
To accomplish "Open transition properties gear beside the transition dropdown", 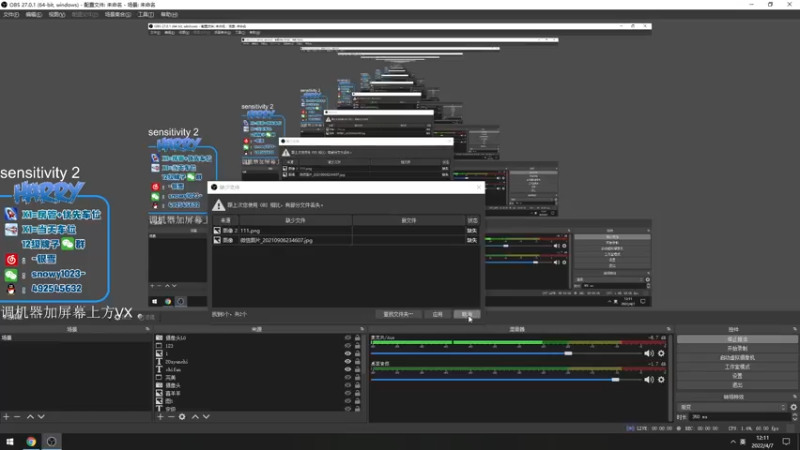I will [x=793, y=407].
